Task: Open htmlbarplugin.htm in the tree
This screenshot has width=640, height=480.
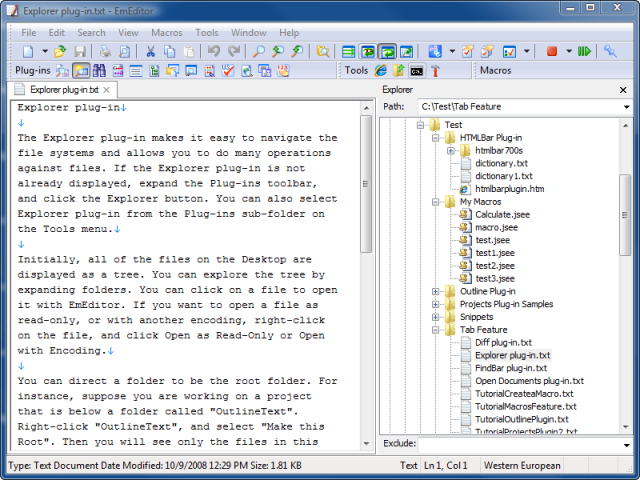Action: click(509, 189)
